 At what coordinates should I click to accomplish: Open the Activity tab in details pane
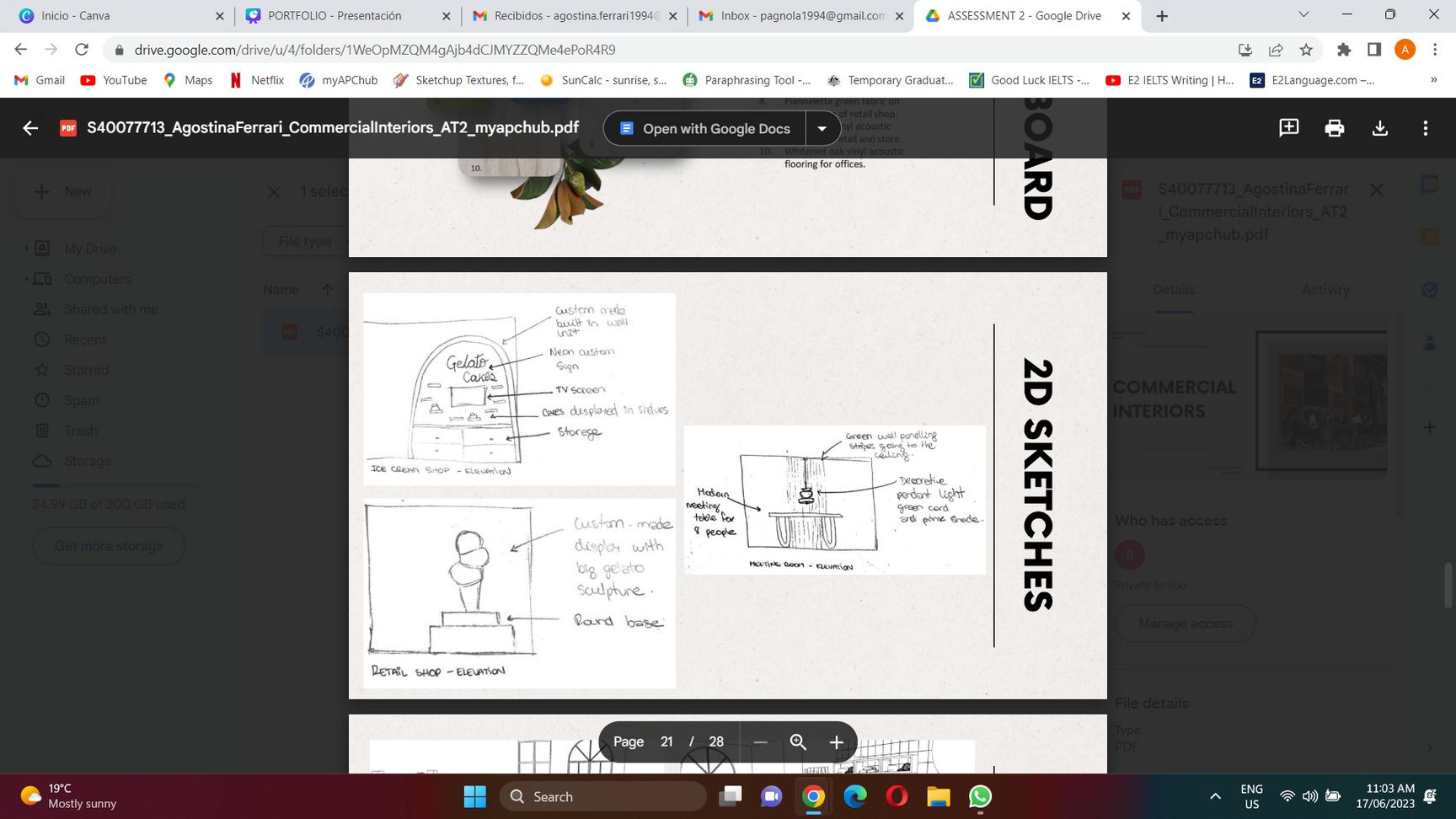click(x=1325, y=290)
